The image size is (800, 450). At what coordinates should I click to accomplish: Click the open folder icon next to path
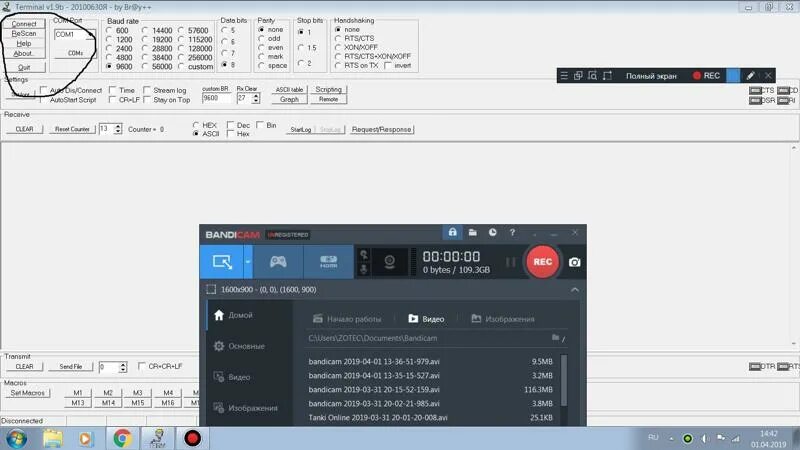556,338
